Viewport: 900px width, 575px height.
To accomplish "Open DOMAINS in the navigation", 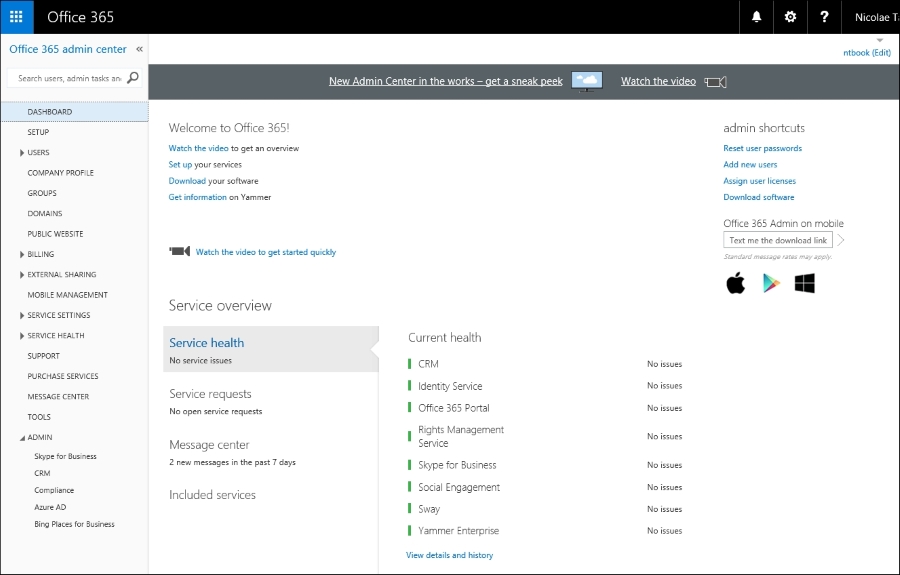I will tap(45, 213).
